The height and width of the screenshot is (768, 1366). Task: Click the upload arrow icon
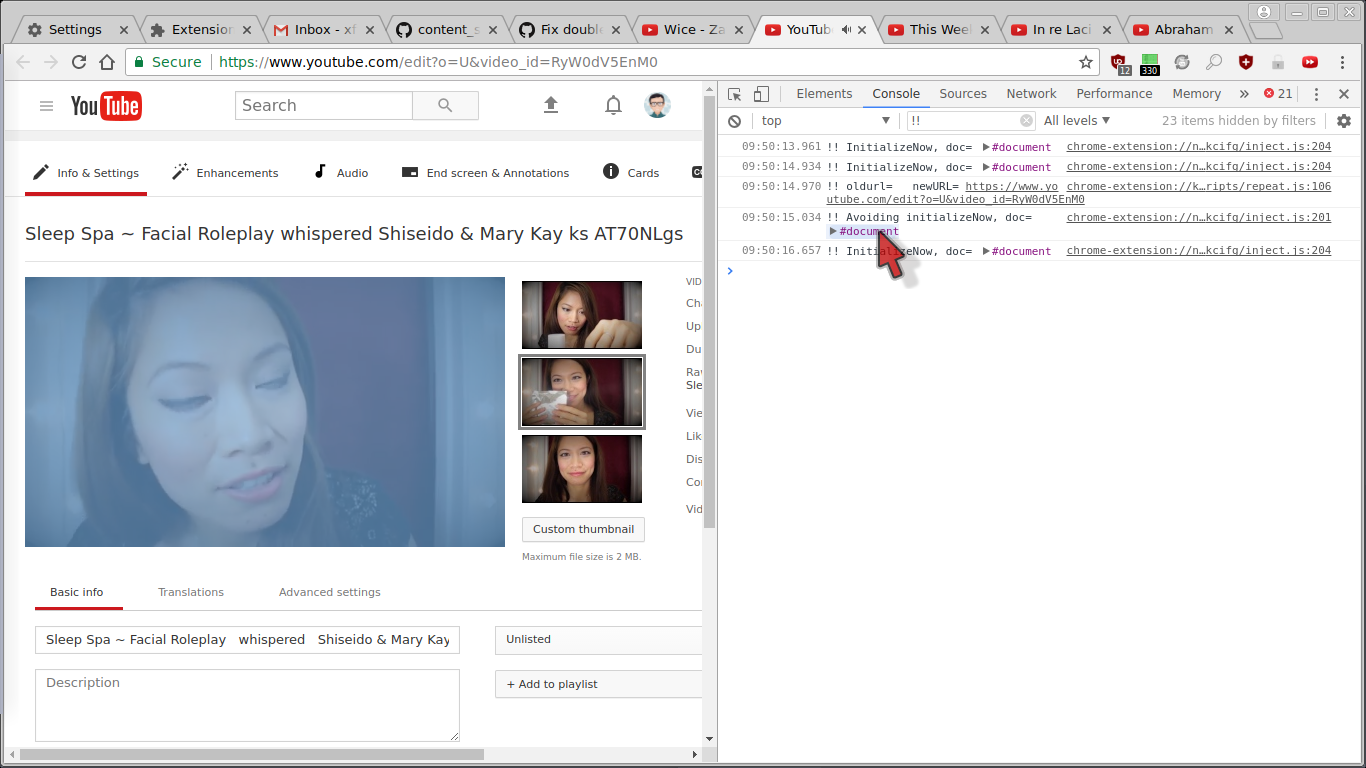[551, 105]
